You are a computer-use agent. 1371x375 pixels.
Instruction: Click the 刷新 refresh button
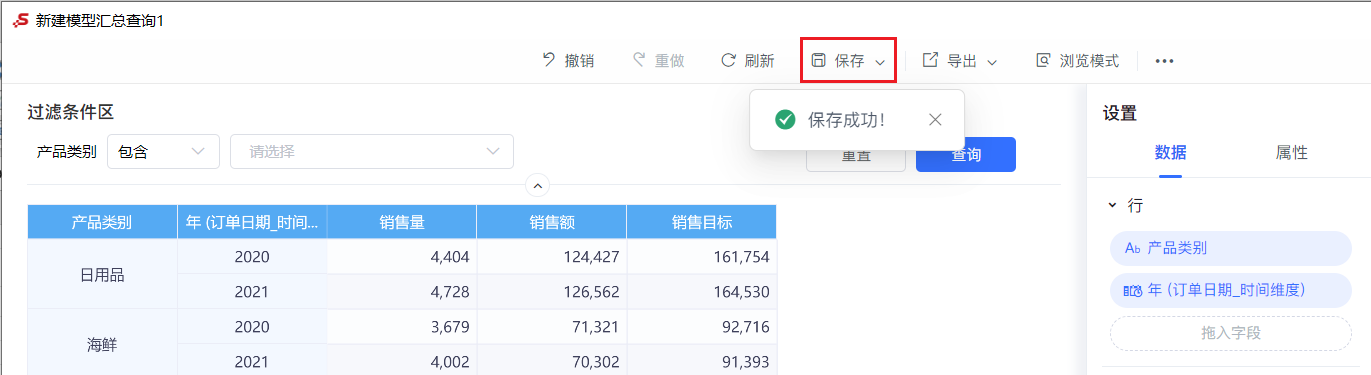[748, 61]
